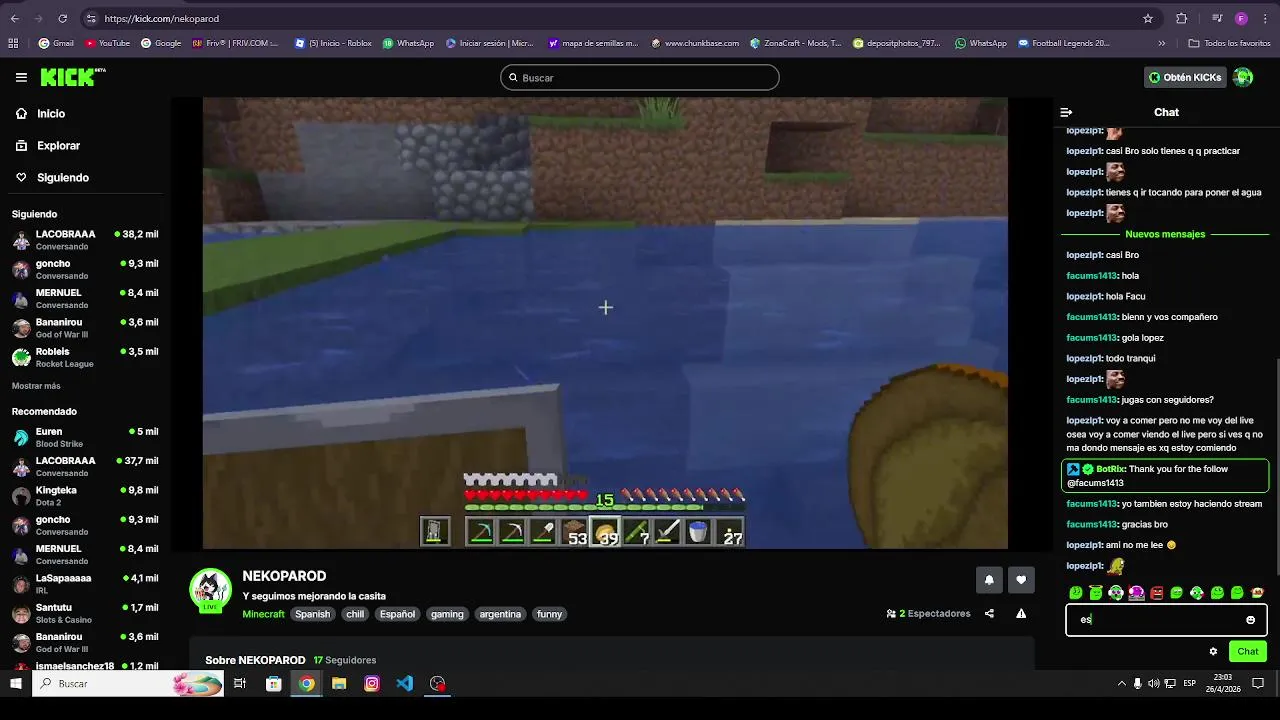Insert the headphones green emote

[1116, 593]
